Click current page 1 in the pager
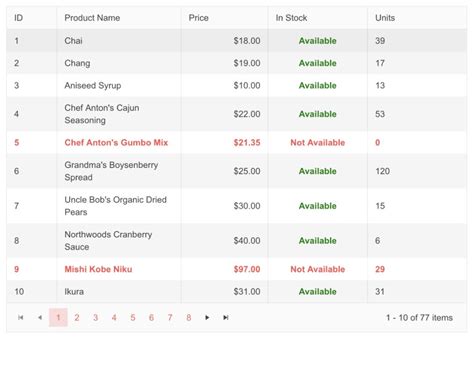The width and height of the screenshot is (474, 369). [58, 317]
